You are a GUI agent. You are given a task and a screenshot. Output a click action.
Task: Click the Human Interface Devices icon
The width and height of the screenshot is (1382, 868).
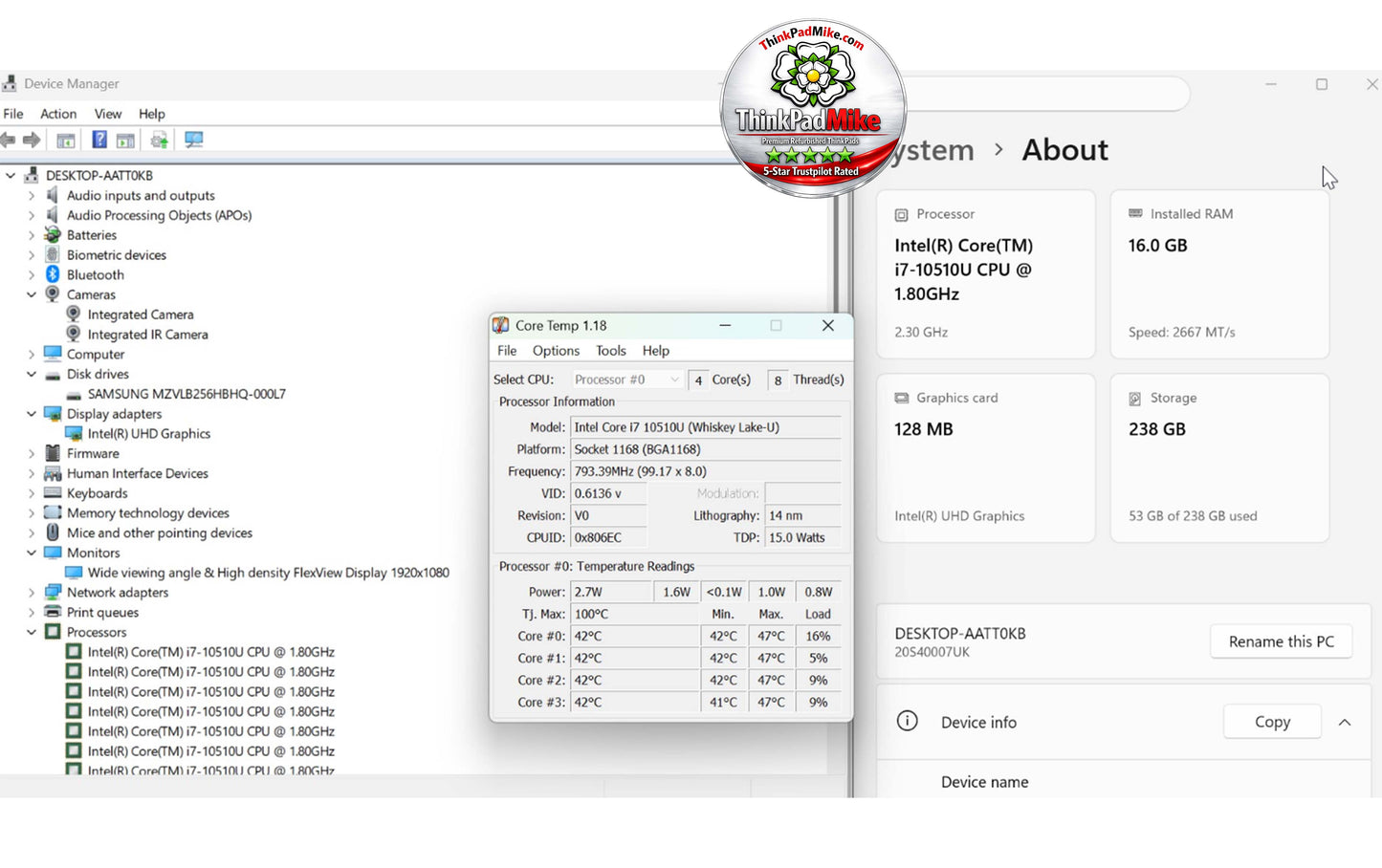pos(53,473)
